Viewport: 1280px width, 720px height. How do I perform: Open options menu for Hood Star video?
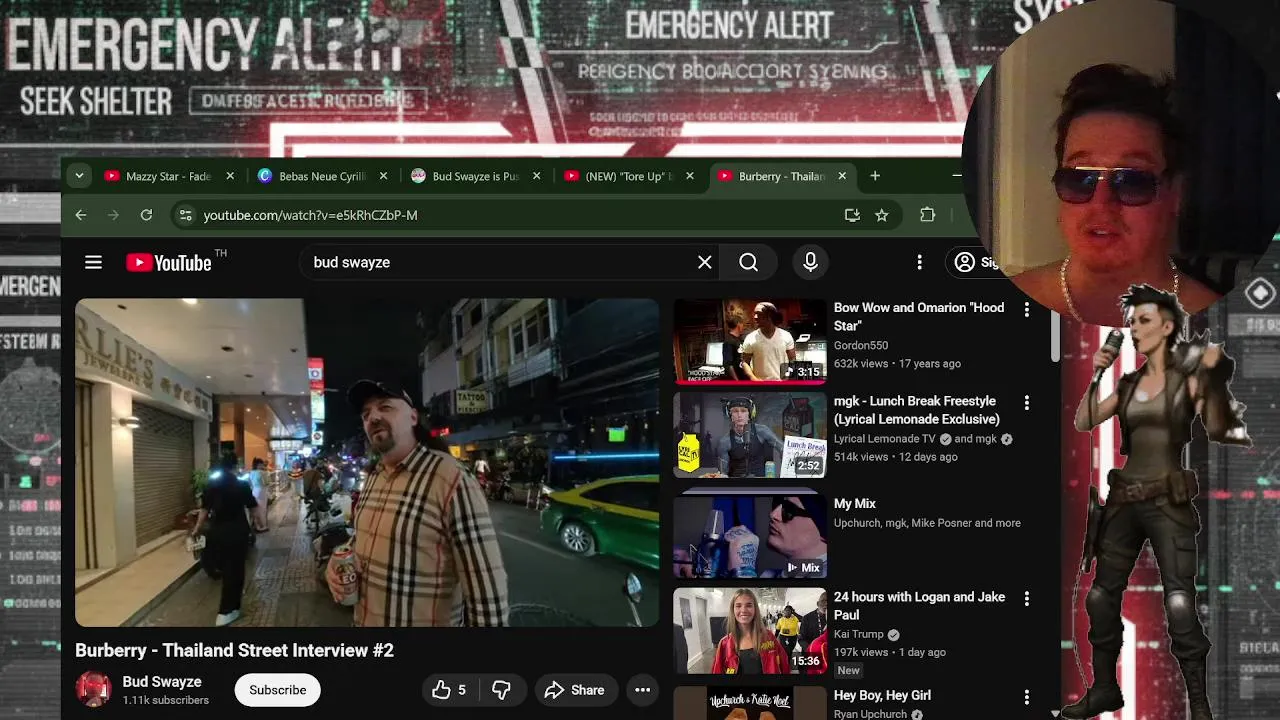(1026, 310)
